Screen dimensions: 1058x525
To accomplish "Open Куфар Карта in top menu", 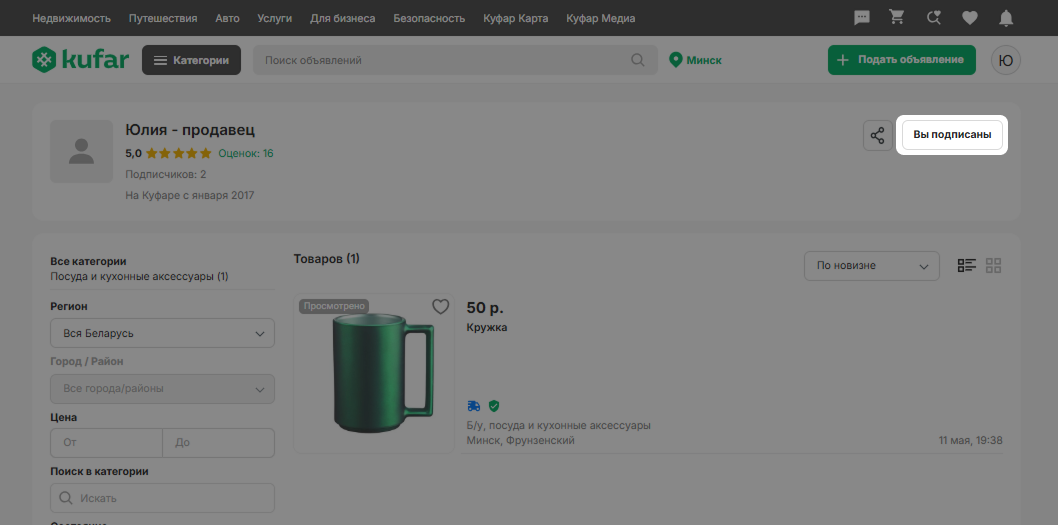I will [516, 18].
